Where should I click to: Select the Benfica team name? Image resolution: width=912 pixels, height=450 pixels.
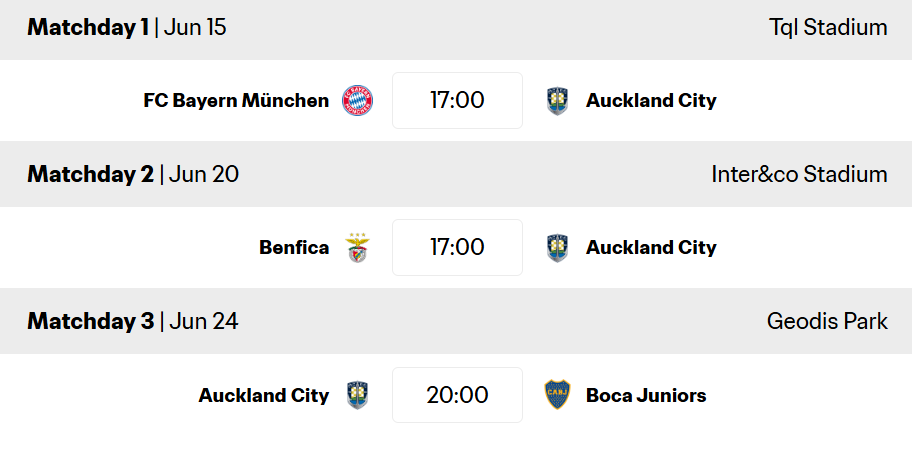tap(294, 248)
